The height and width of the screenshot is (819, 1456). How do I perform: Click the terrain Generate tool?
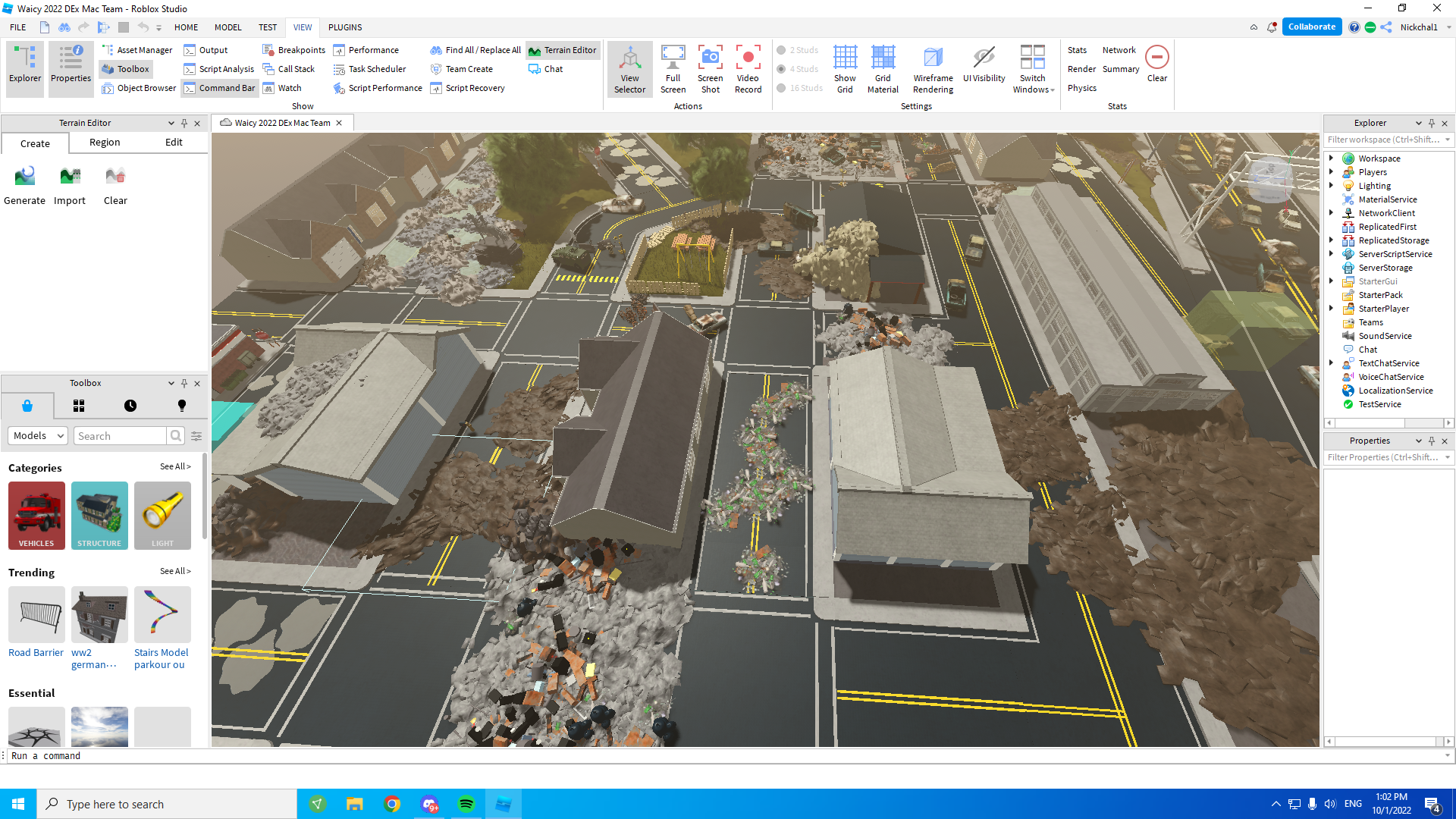(25, 186)
